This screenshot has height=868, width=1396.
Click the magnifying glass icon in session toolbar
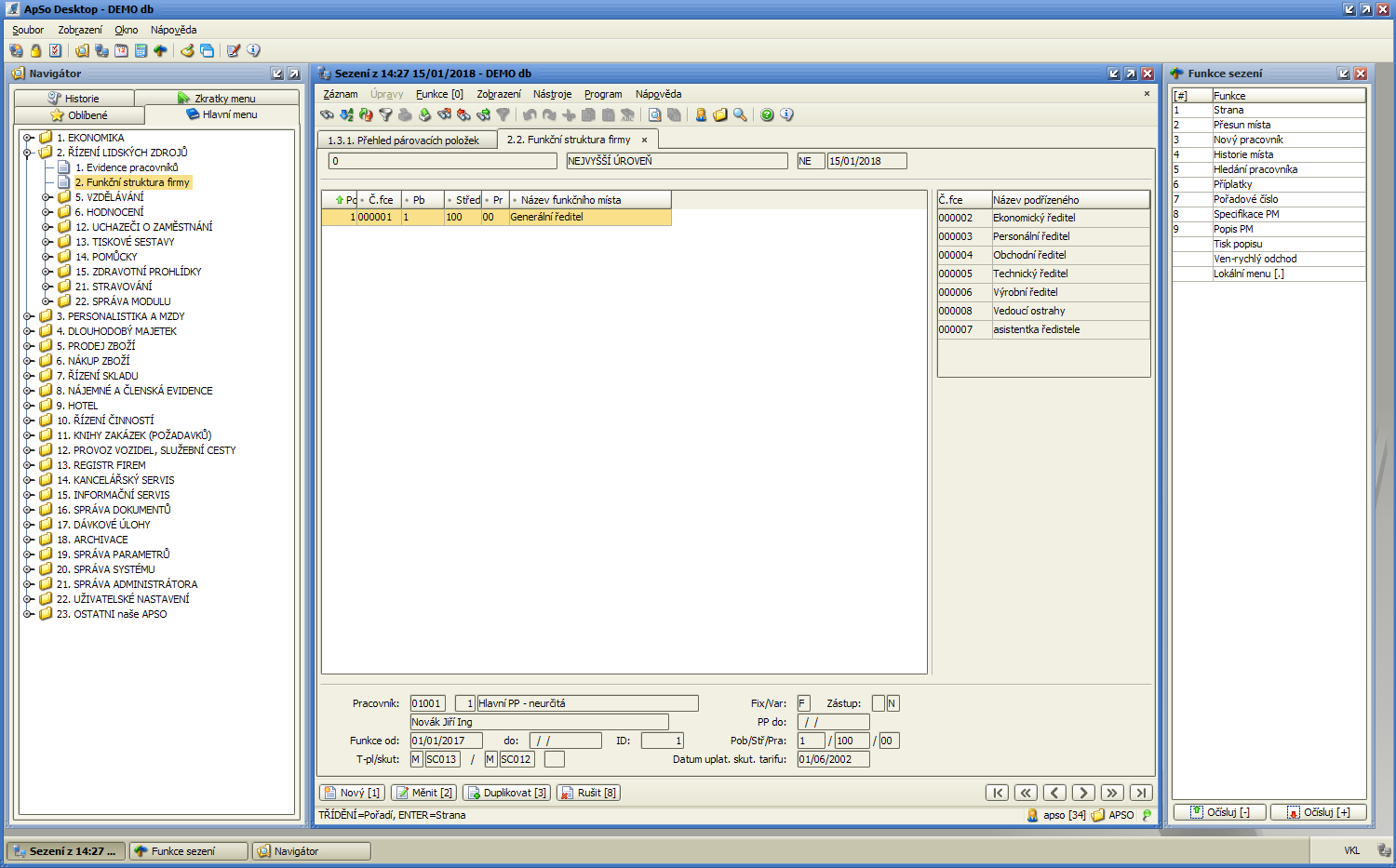click(740, 114)
